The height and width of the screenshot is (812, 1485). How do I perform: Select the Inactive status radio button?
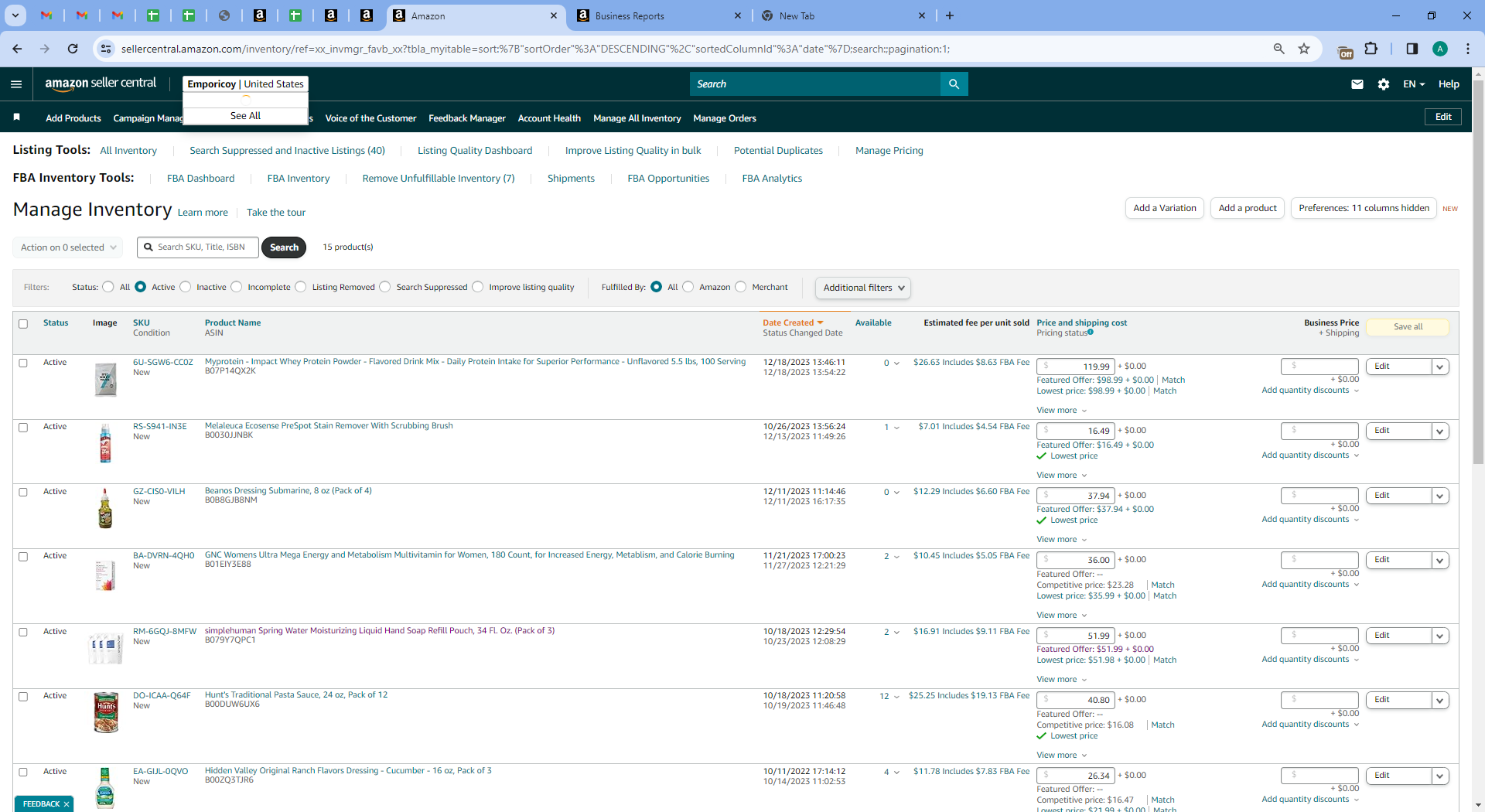186,287
